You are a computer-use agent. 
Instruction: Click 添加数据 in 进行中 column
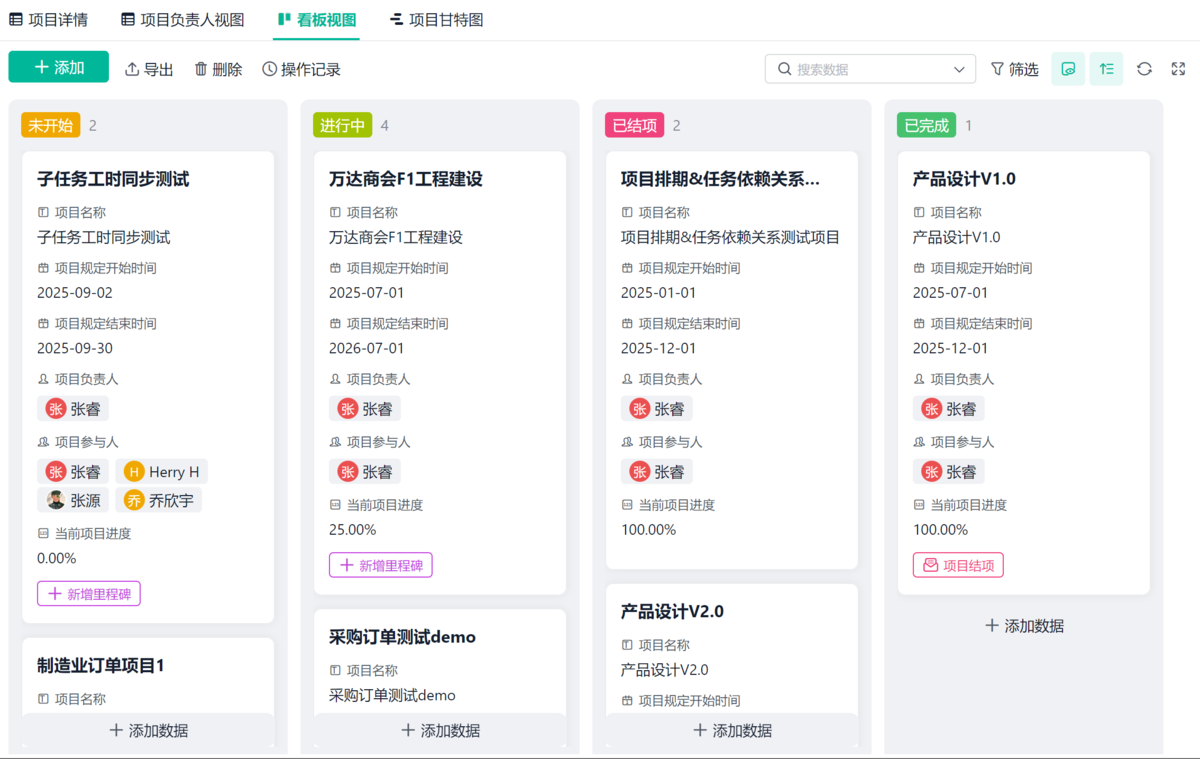[x=440, y=731]
